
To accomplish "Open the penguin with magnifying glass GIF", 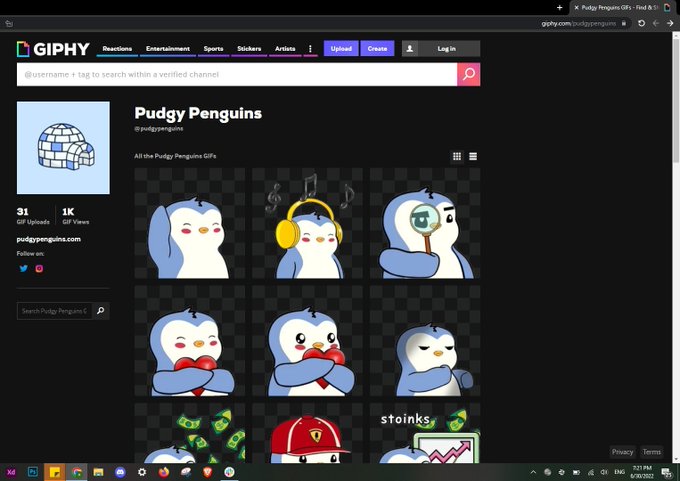I will click(425, 223).
